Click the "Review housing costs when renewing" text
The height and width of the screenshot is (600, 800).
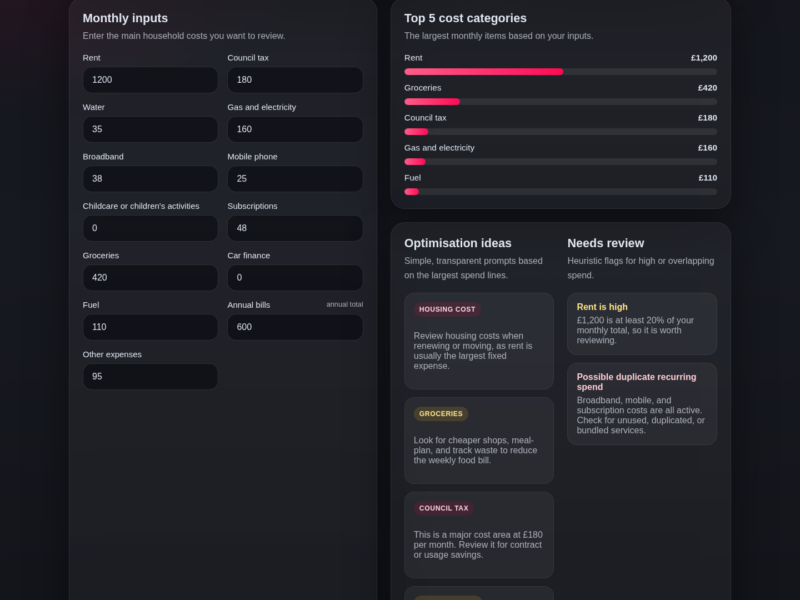pyautogui.click(x=473, y=351)
